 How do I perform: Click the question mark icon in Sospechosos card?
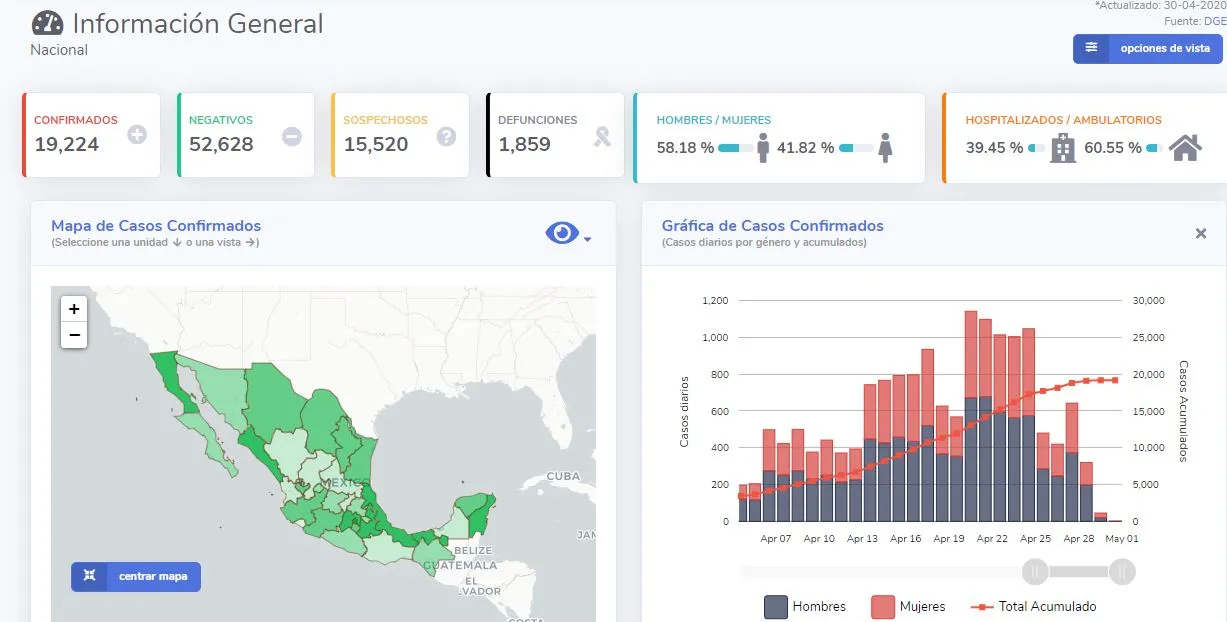coord(446,135)
